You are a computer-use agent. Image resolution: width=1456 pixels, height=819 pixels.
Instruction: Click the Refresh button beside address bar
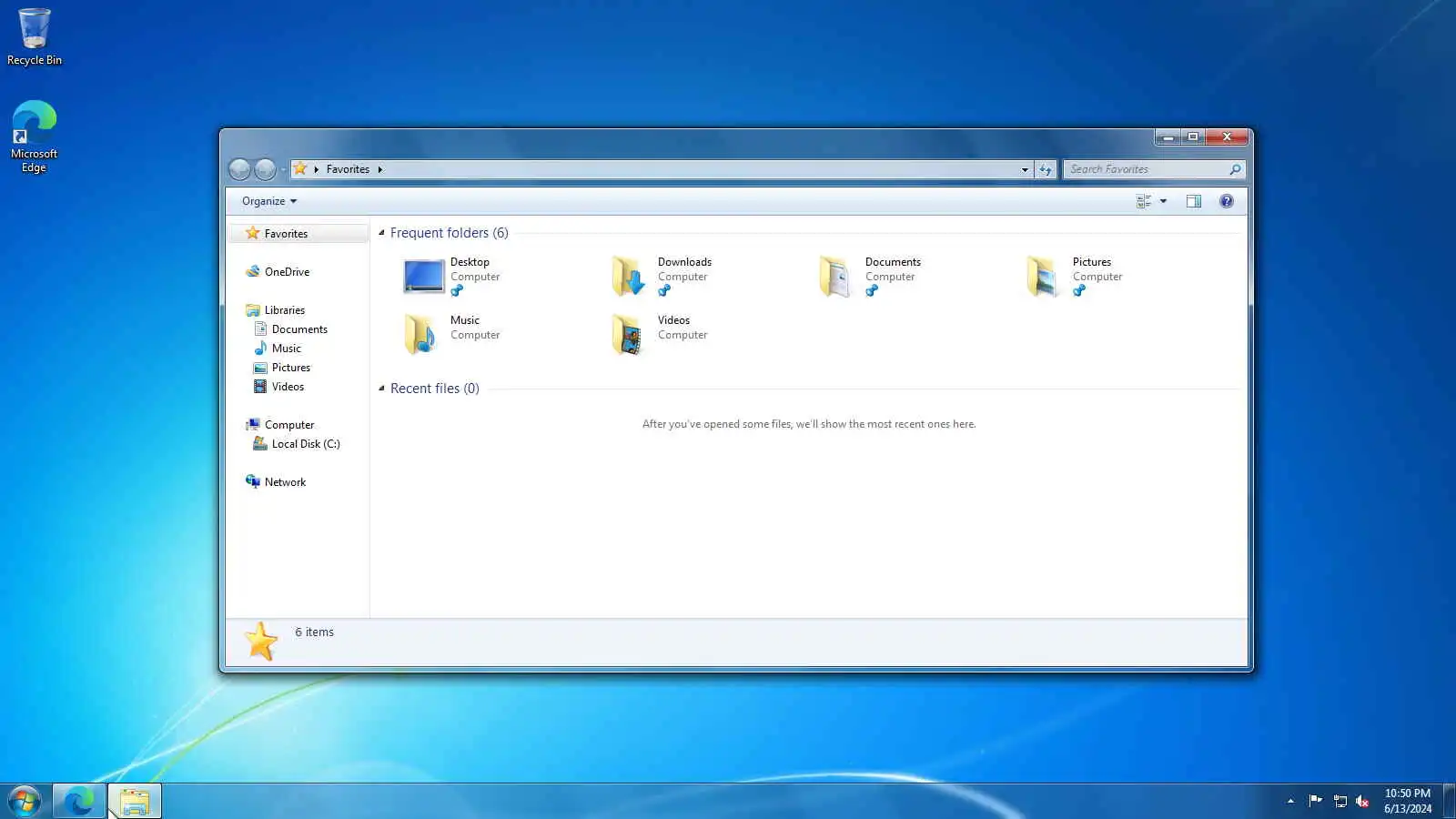1046,169
